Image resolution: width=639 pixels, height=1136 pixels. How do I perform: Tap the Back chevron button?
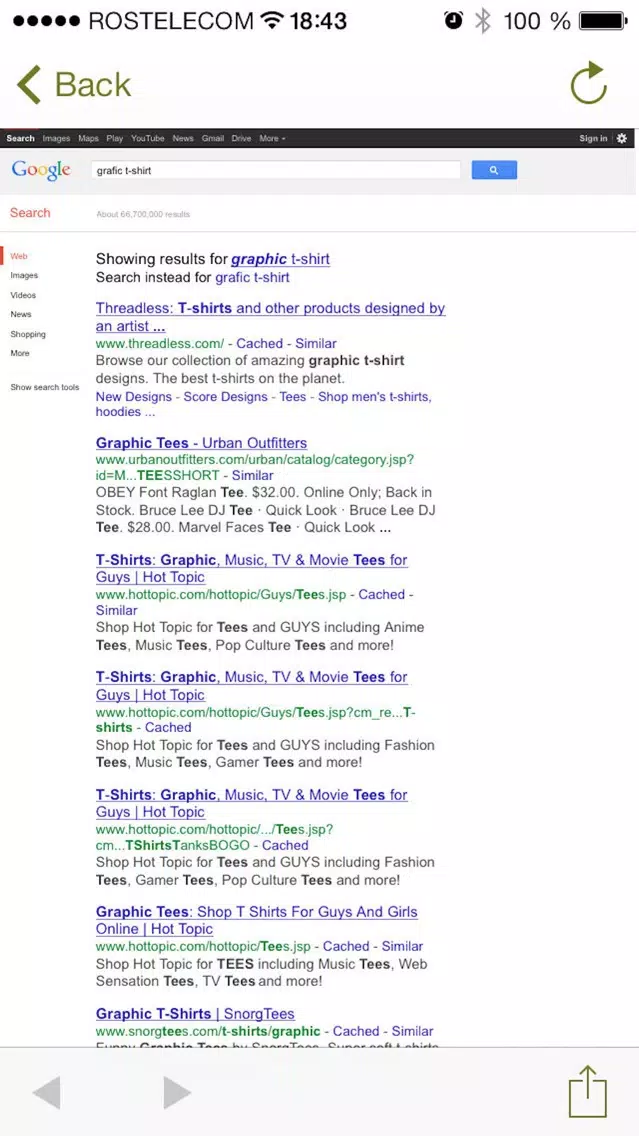coord(74,85)
